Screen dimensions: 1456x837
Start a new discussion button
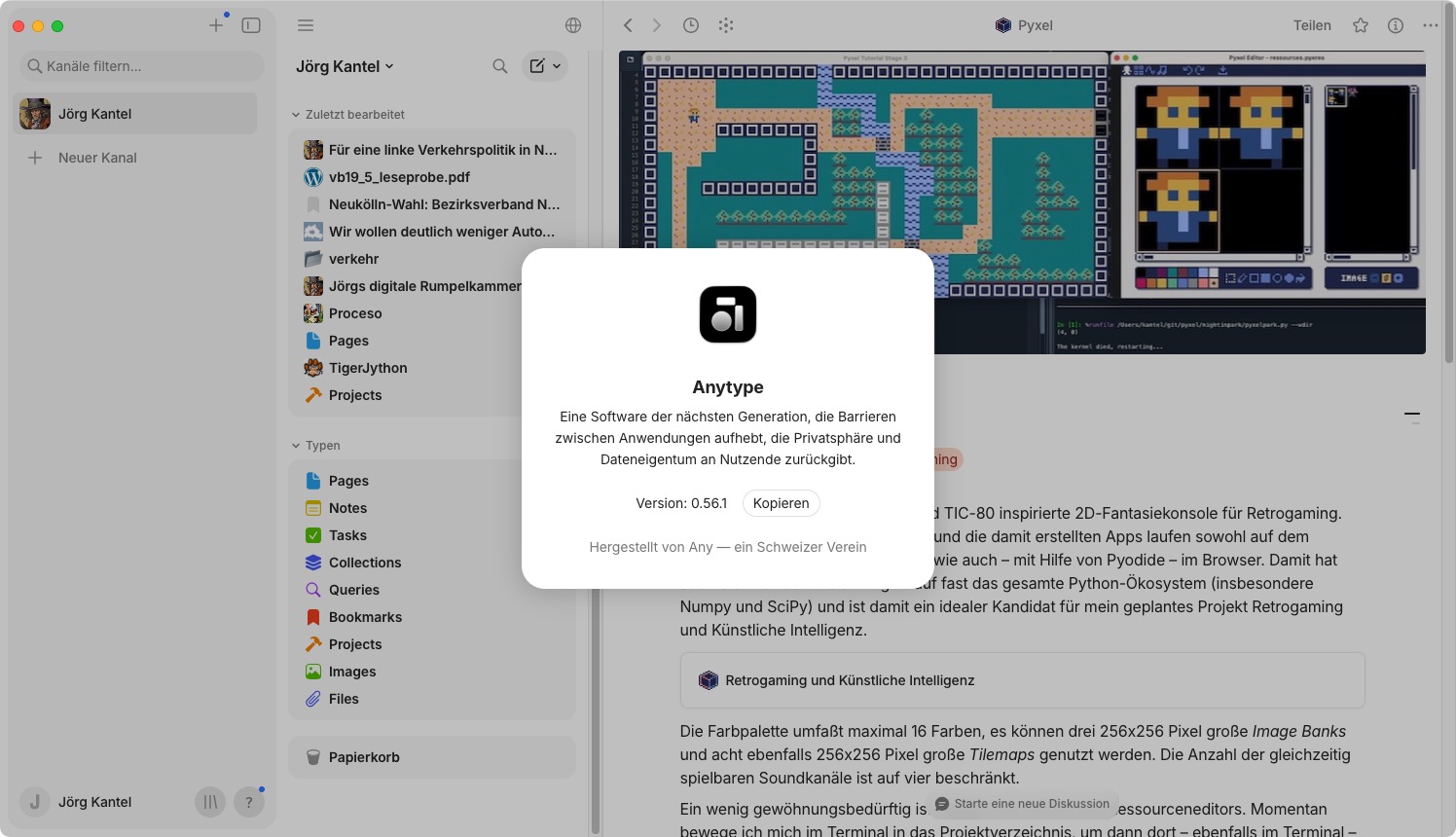pos(1022,804)
